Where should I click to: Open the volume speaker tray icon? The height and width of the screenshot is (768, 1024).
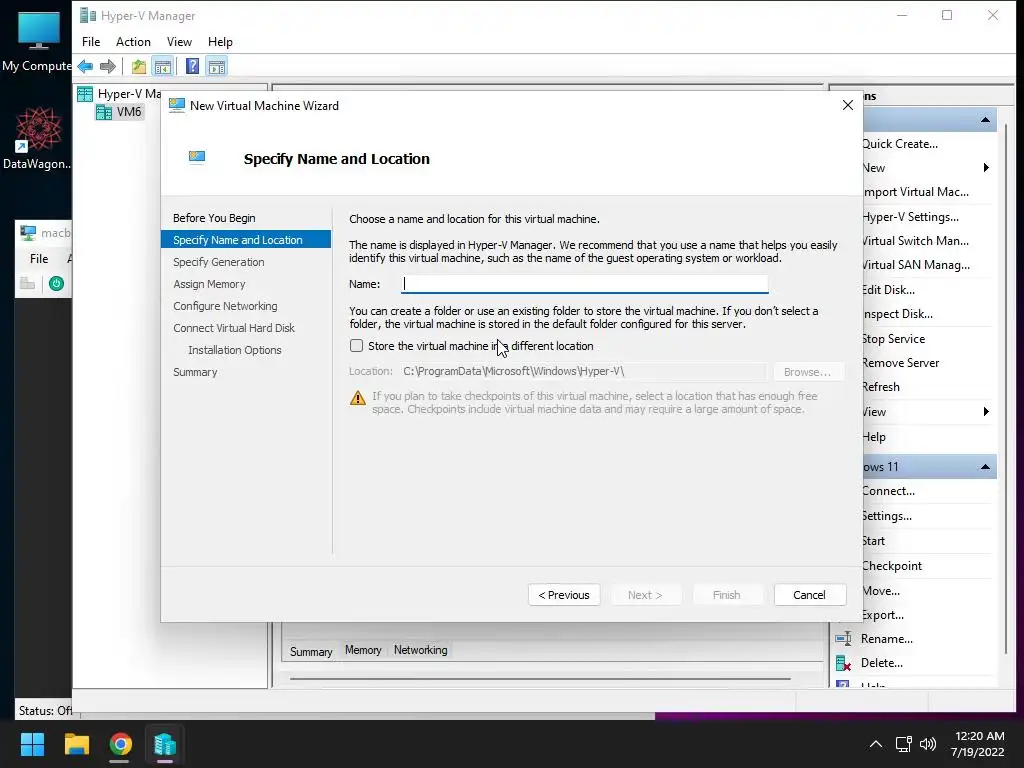[x=927, y=744]
